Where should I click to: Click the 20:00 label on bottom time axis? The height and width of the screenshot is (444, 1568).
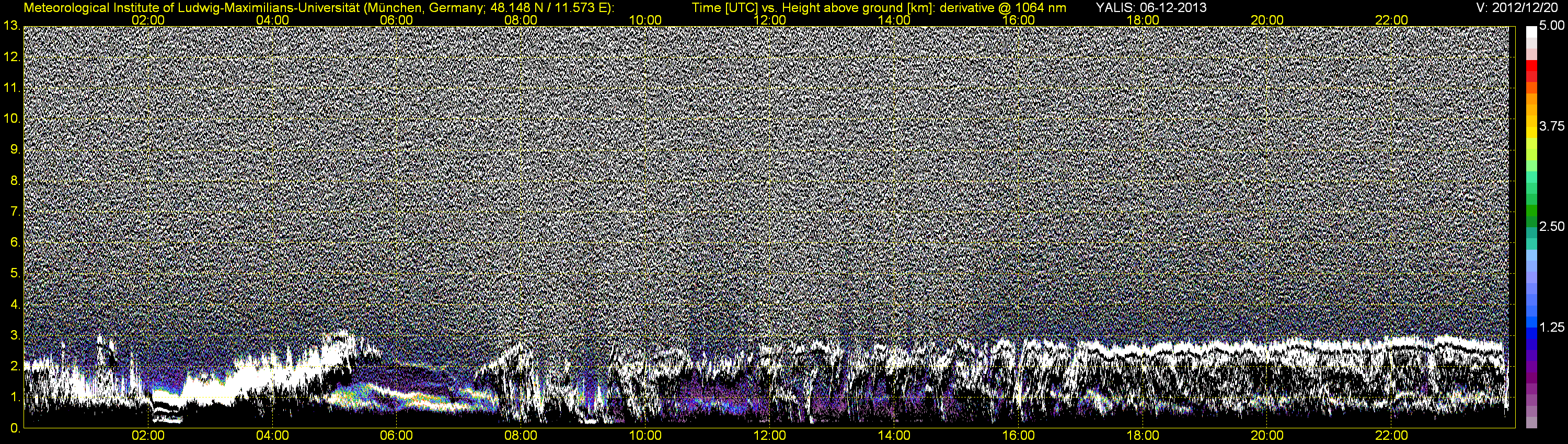click(1267, 436)
